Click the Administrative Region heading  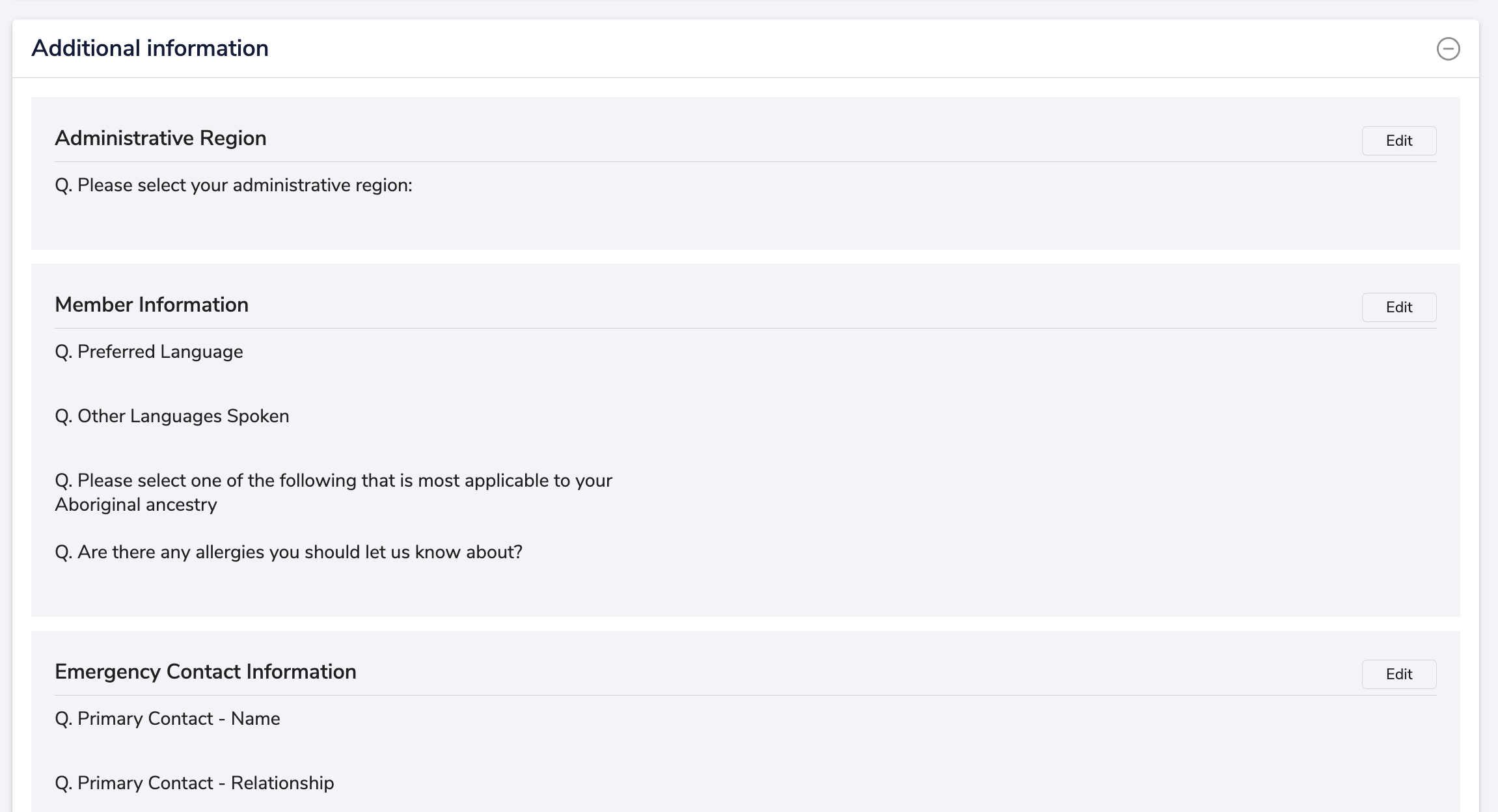coord(160,138)
